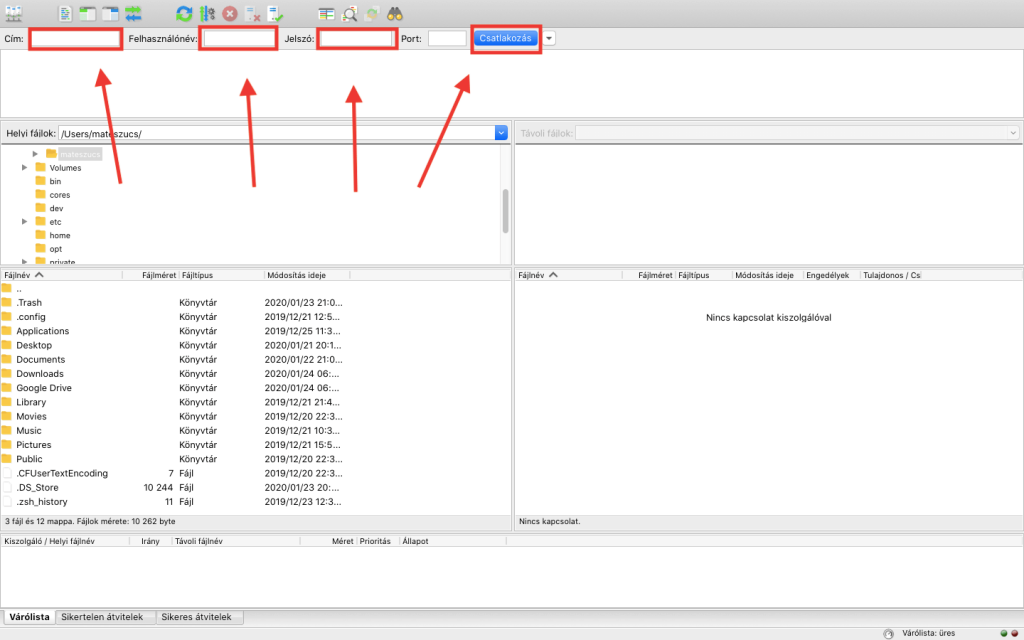Screen dimensions: 1024x640
Task: Focus the Cím host input field
Action: point(76,39)
